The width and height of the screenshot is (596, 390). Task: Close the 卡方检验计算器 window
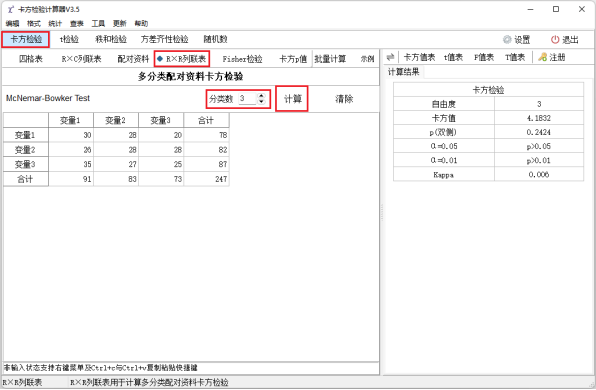(x=582, y=9)
